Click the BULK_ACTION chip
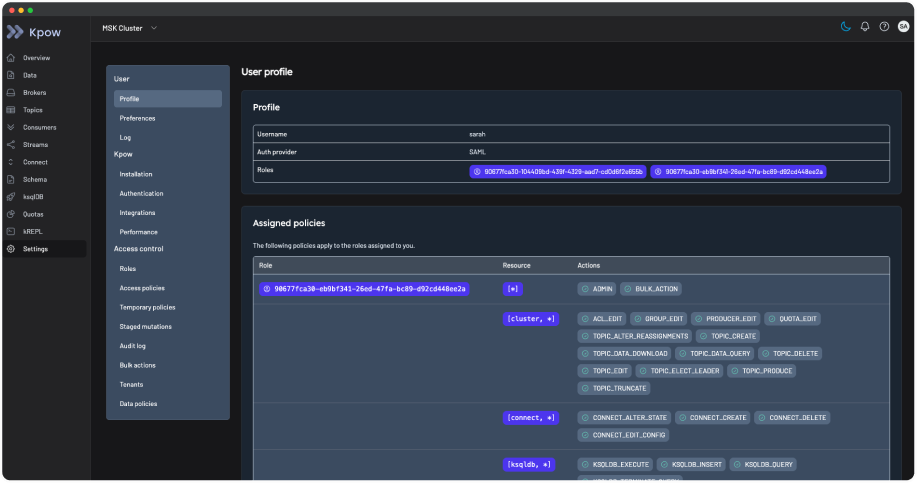Viewport: 917px width, 483px height. 650,289
